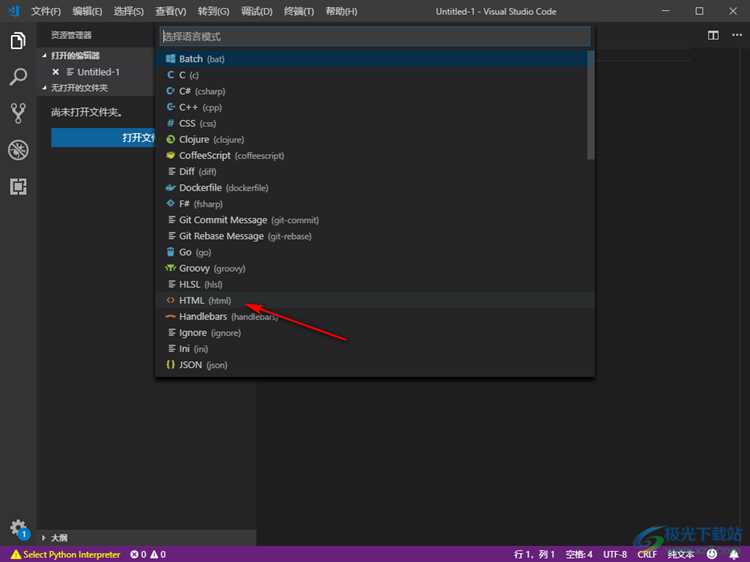Select the Go (go) language mode
This screenshot has width=750, height=562.
click(375, 252)
